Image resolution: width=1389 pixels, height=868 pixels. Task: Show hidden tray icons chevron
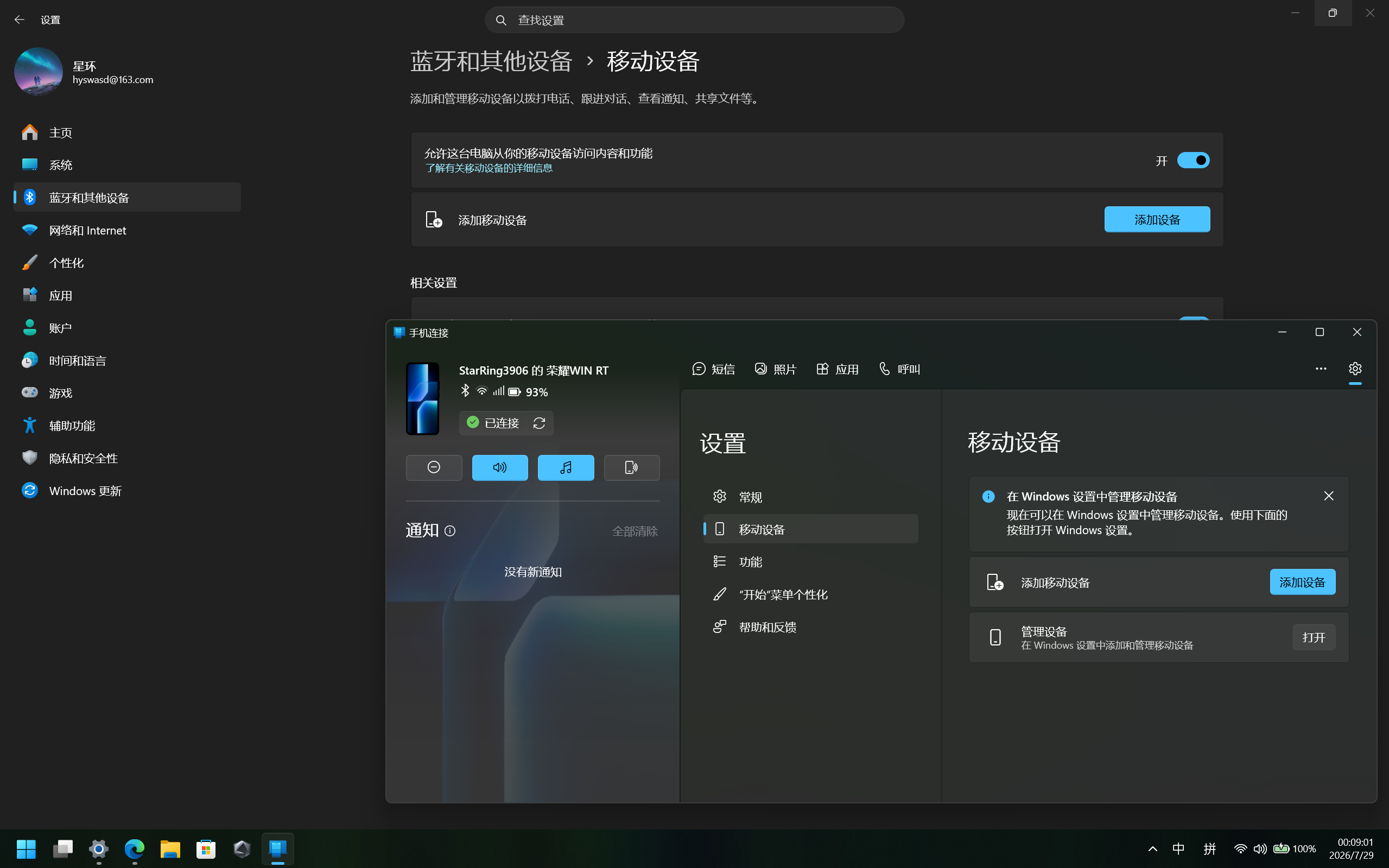1152,848
